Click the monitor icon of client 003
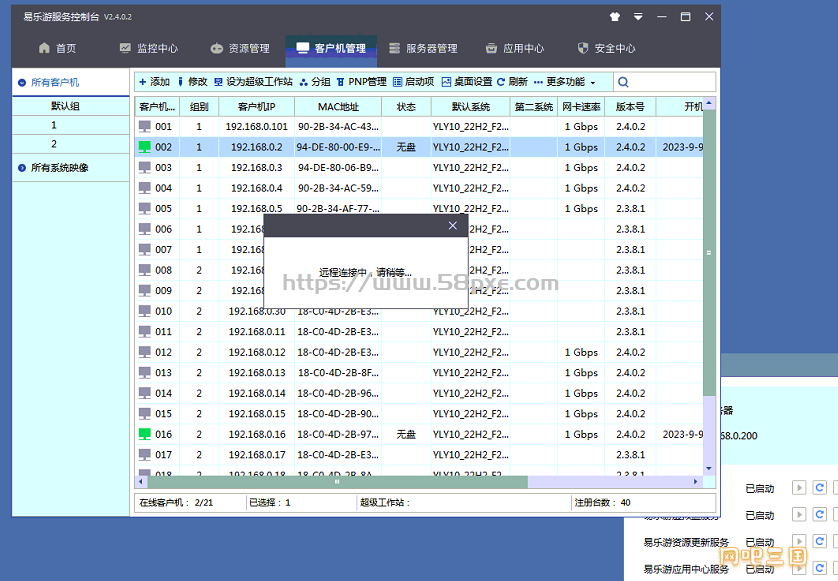This screenshot has height=581, width=838. [x=145, y=167]
